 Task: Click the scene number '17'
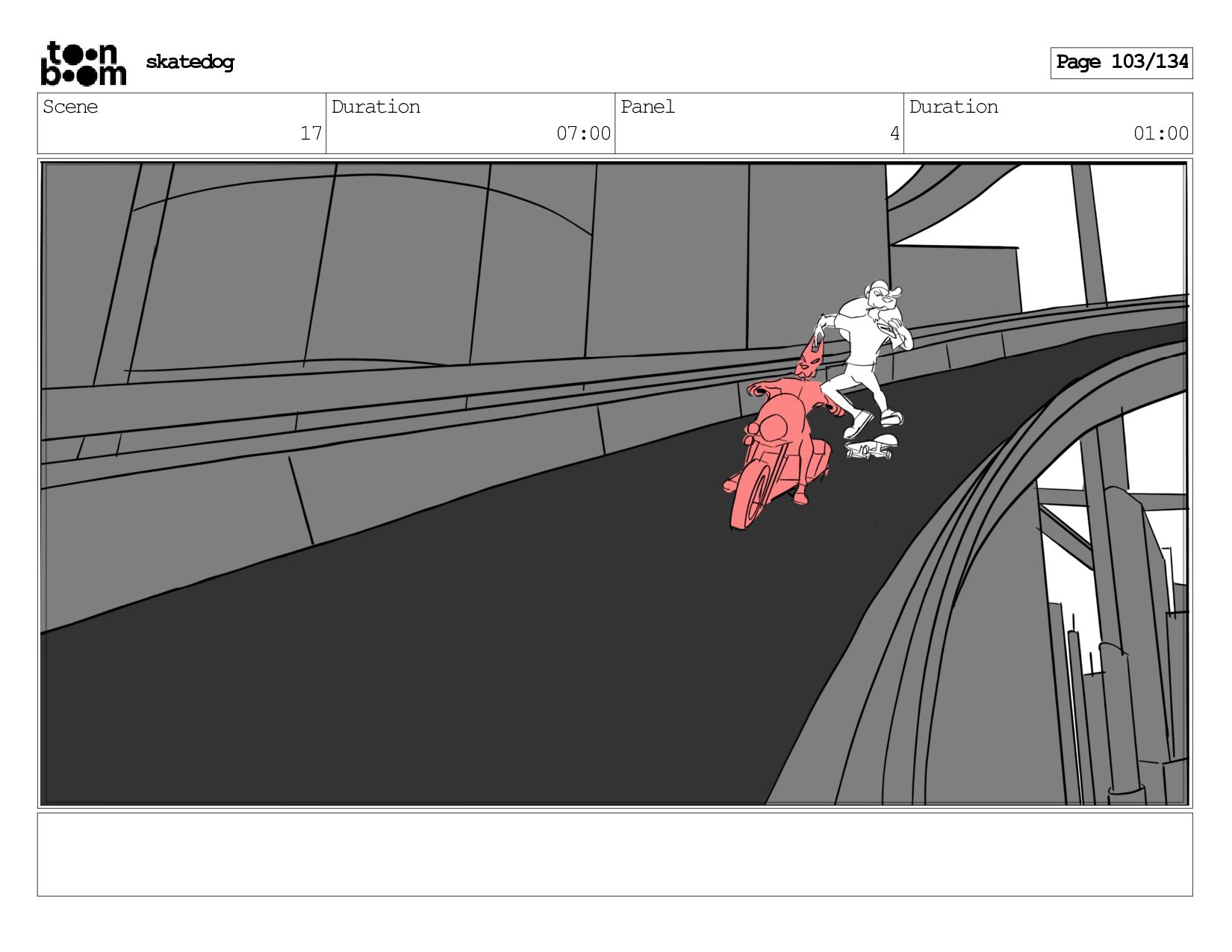pyautogui.click(x=311, y=134)
